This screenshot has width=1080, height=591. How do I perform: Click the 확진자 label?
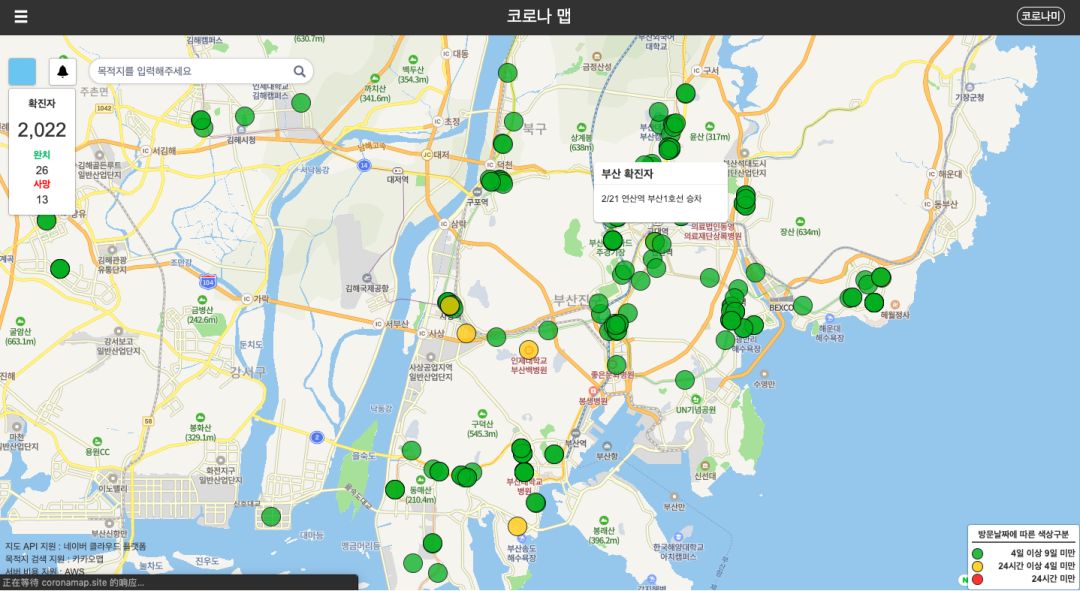pos(42,103)
